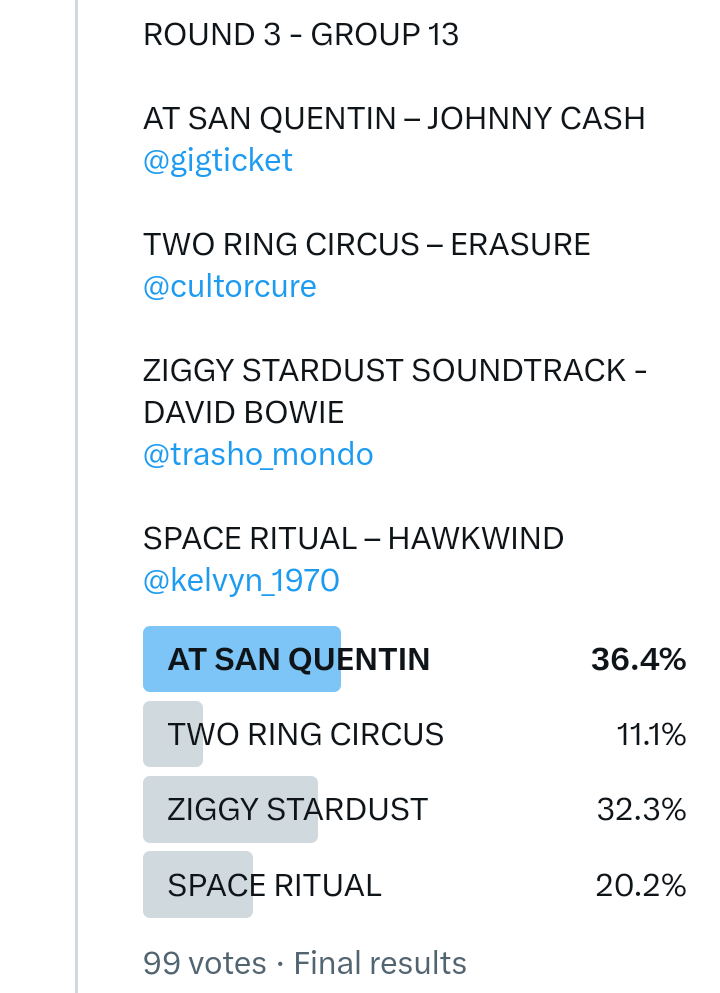Click the 11.1% poll percentage

pos(651,735)
